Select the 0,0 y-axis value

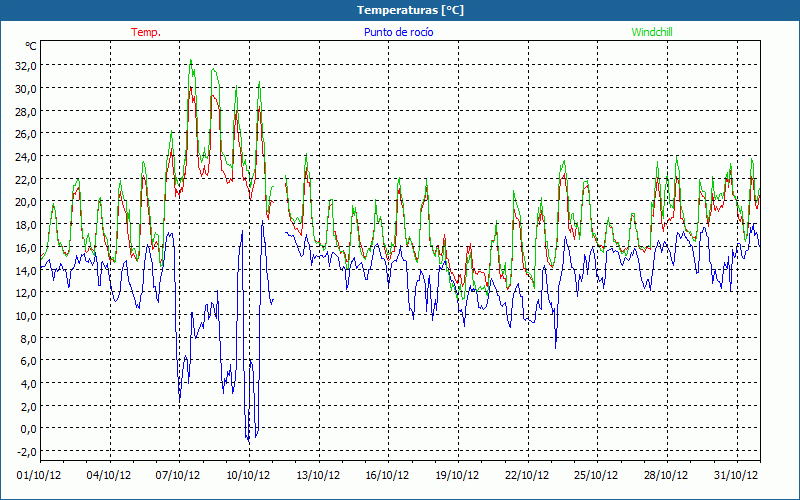click(x=29, y=429)
